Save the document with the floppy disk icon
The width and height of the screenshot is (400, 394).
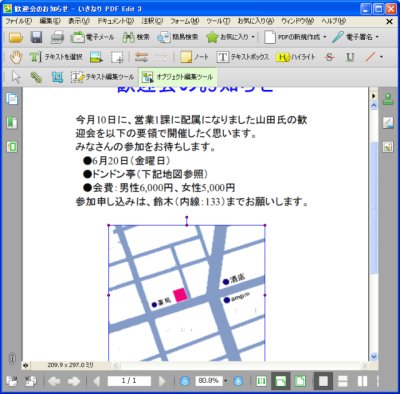tap(36, 37)
